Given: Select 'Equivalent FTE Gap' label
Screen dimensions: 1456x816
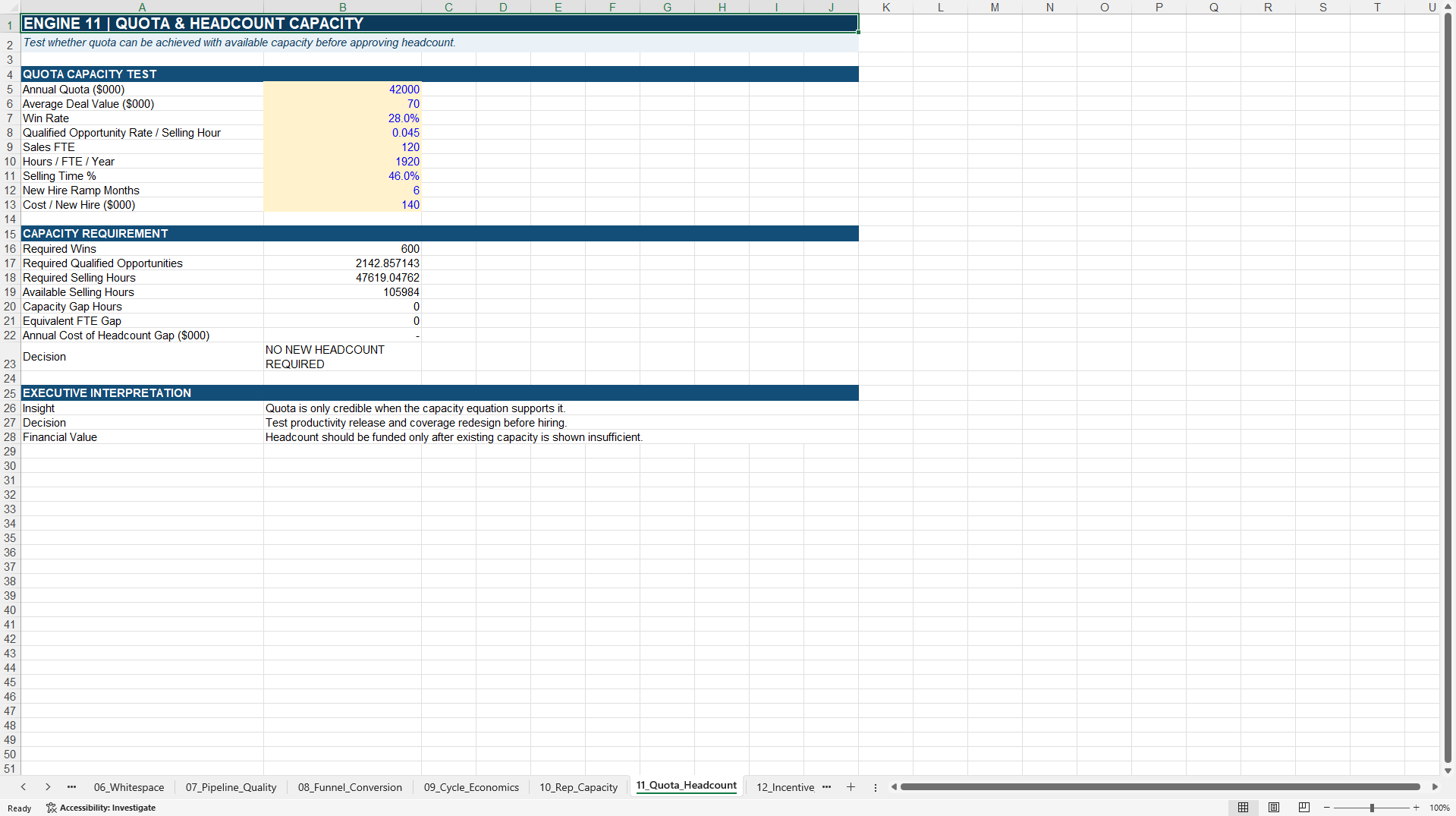Looking at the screenshot, I should (x=142, y=321).
